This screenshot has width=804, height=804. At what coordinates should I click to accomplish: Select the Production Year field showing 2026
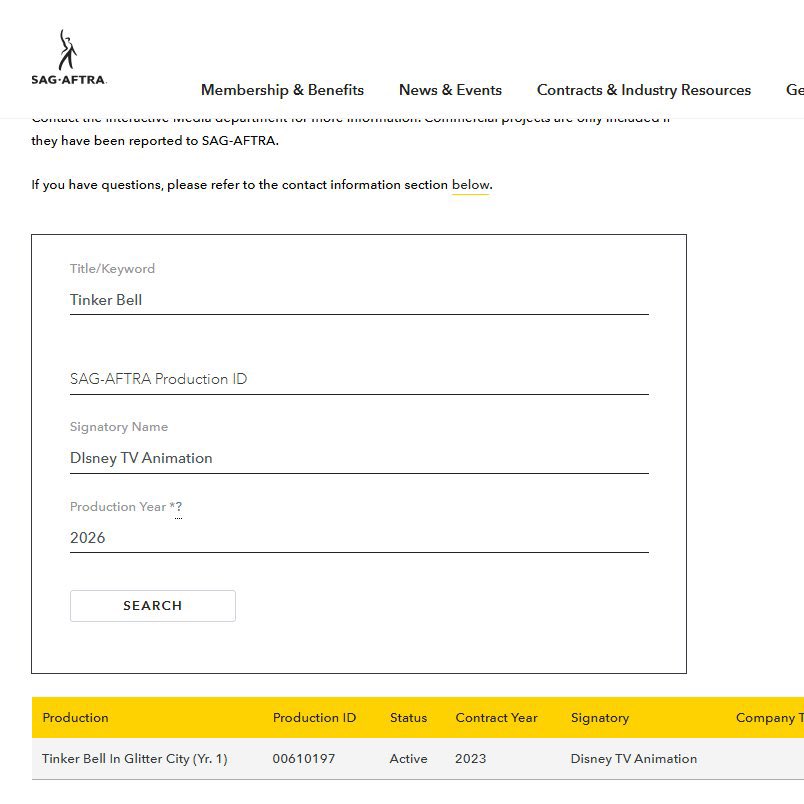[x=359, y=537]
